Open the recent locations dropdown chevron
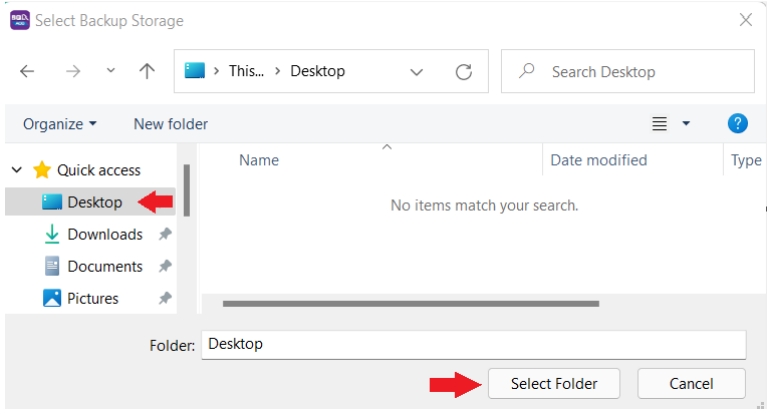 click(x=111, y=72)
